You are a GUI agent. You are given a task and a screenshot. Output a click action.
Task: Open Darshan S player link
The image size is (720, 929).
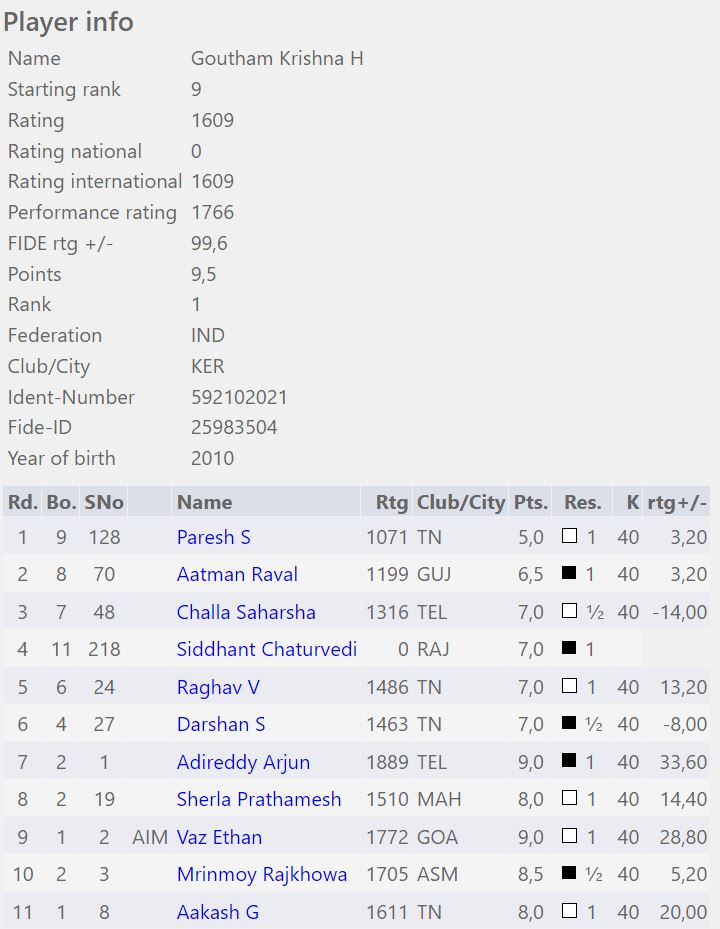click(220, 724)
